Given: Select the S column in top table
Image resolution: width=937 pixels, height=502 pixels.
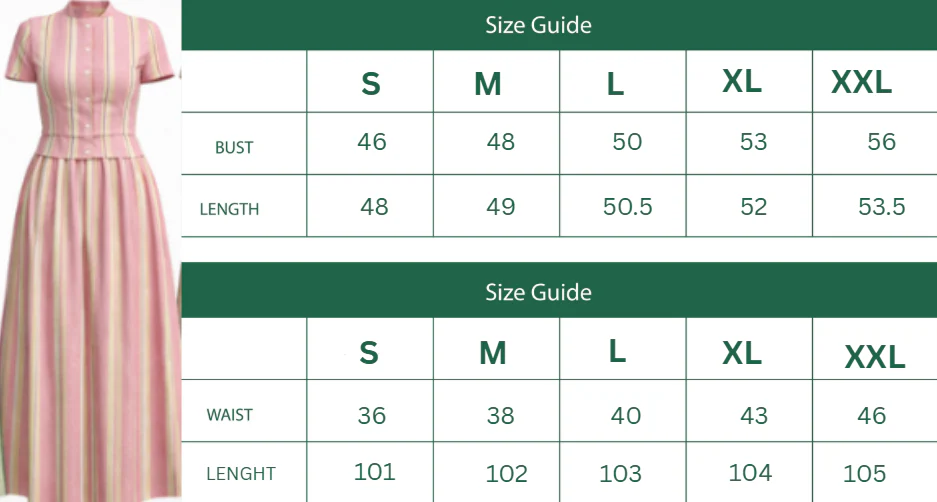Looking at the screenshot, I should 370,84.
